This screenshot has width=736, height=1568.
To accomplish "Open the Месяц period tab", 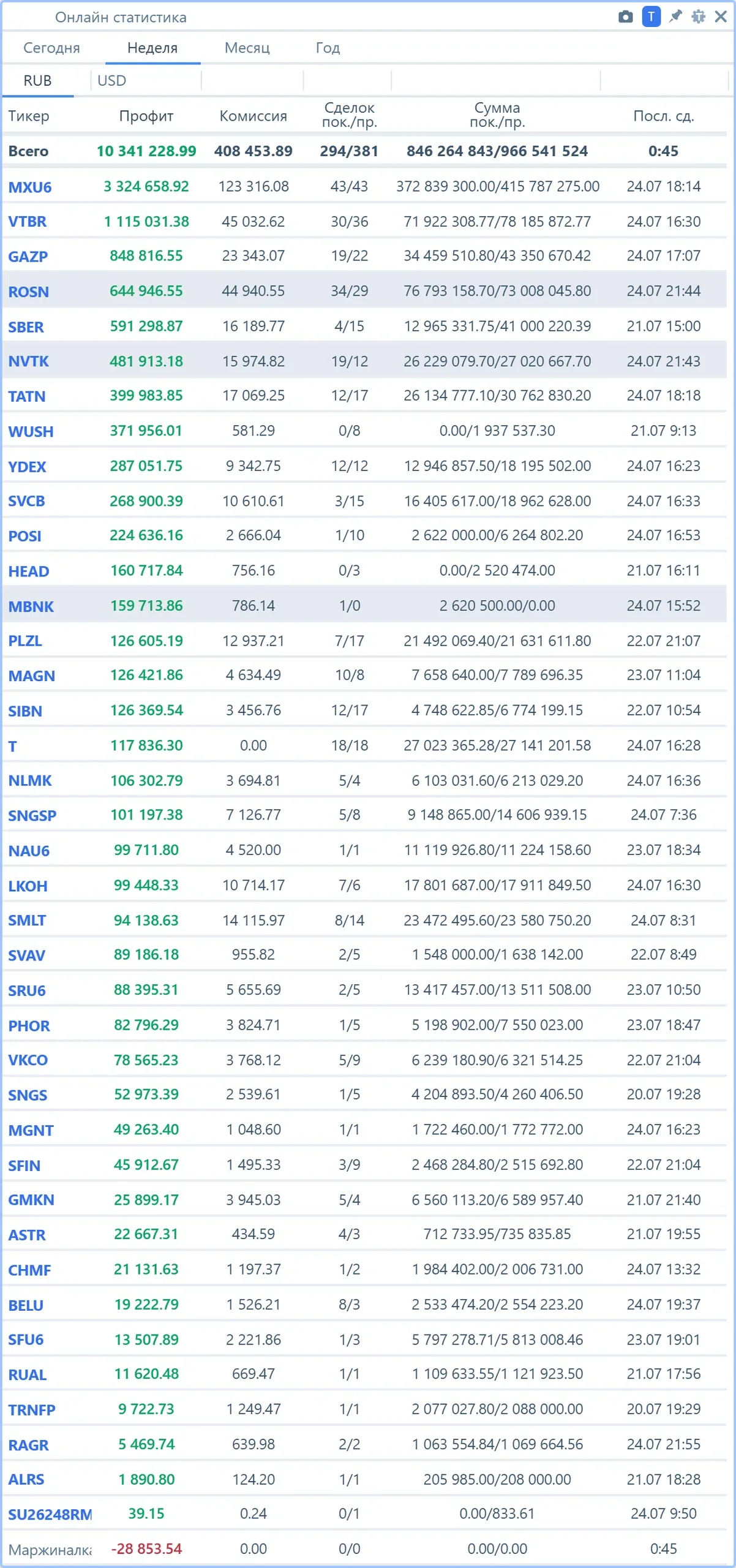I will (247, 48).
